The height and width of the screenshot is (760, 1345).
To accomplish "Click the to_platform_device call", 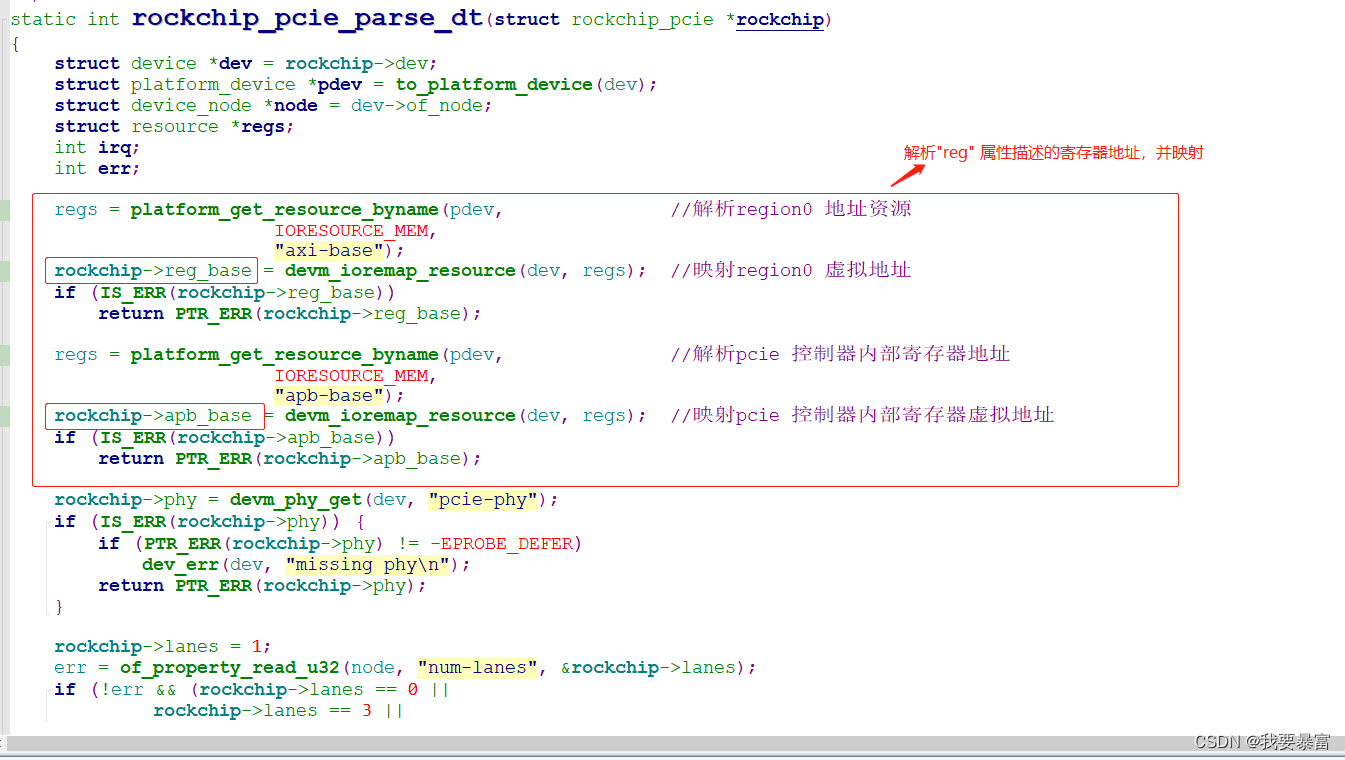I will pyautogui.click(x=495, y=85).
